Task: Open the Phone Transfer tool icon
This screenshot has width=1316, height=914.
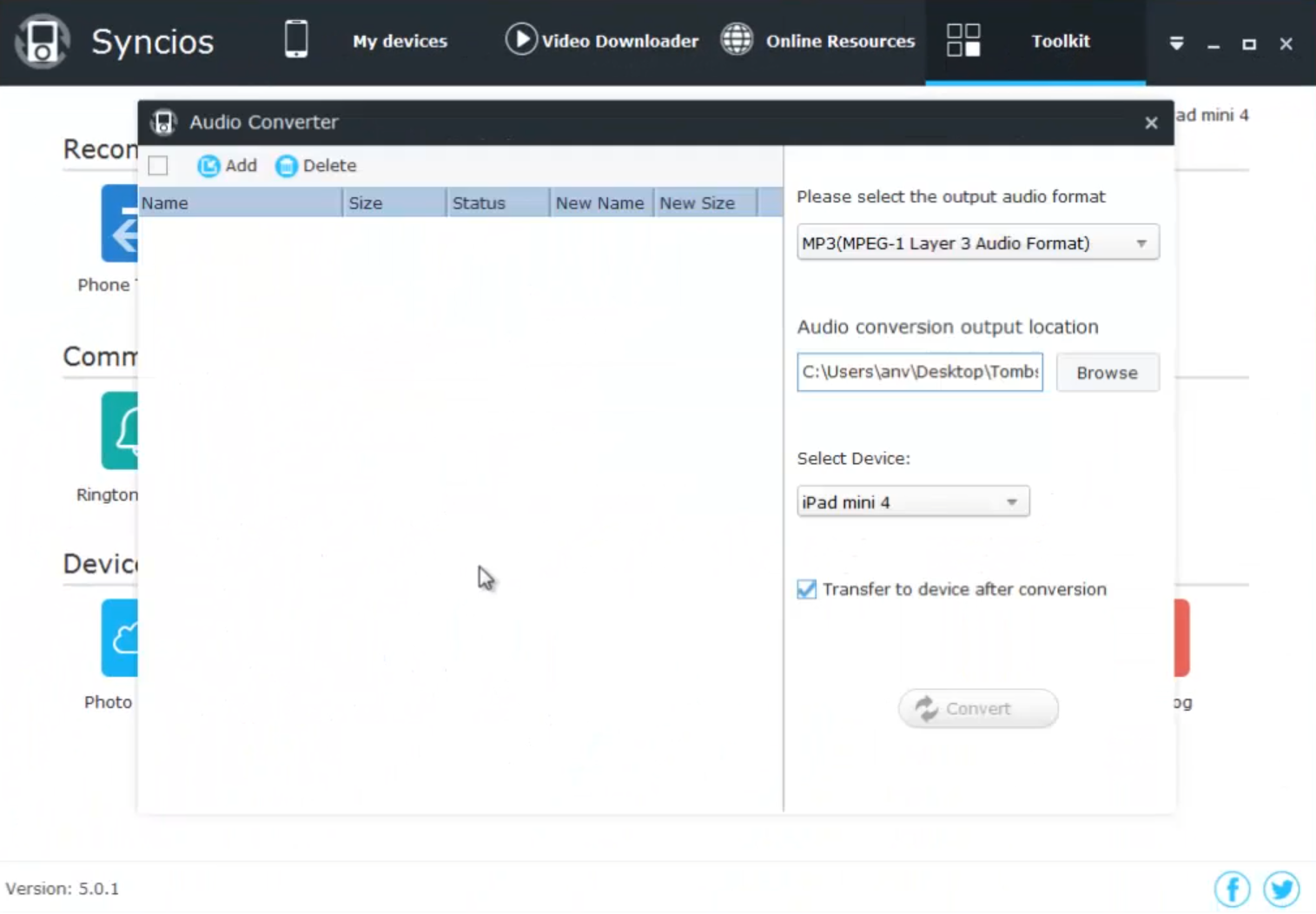Action: [x=120, y=223]
